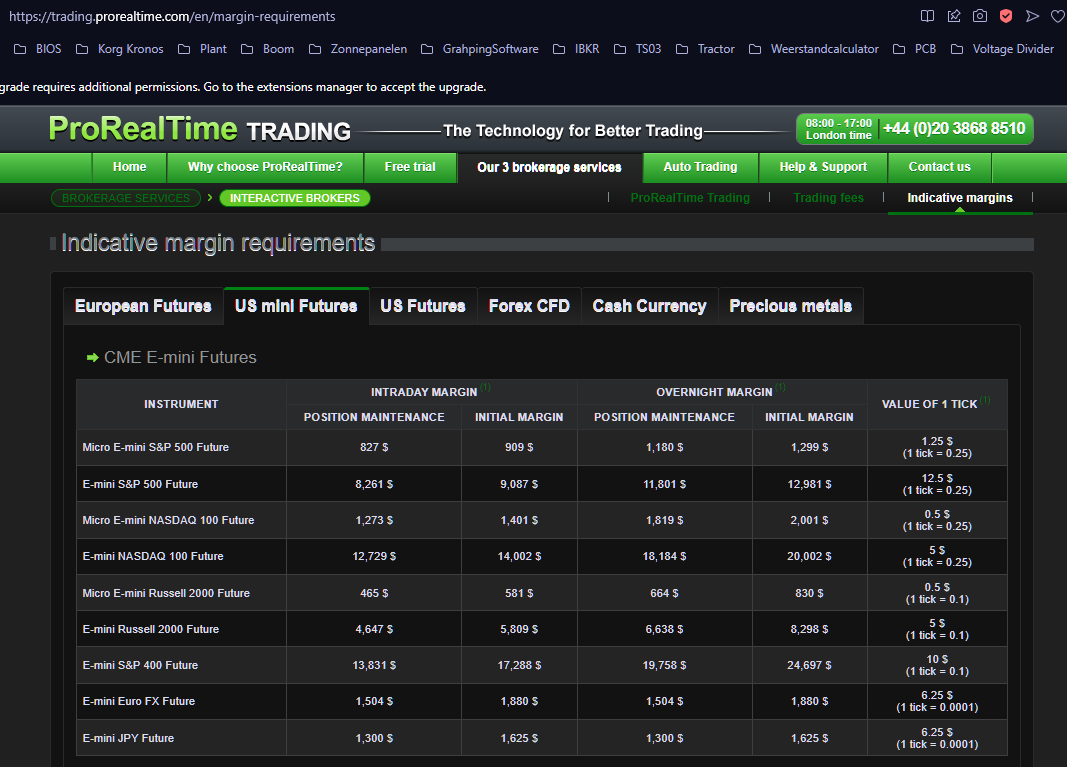This screenshot has width=1067, height=767.
Task: Click the 2,001 $ overnight initial margin
Action: coord(809,520)
